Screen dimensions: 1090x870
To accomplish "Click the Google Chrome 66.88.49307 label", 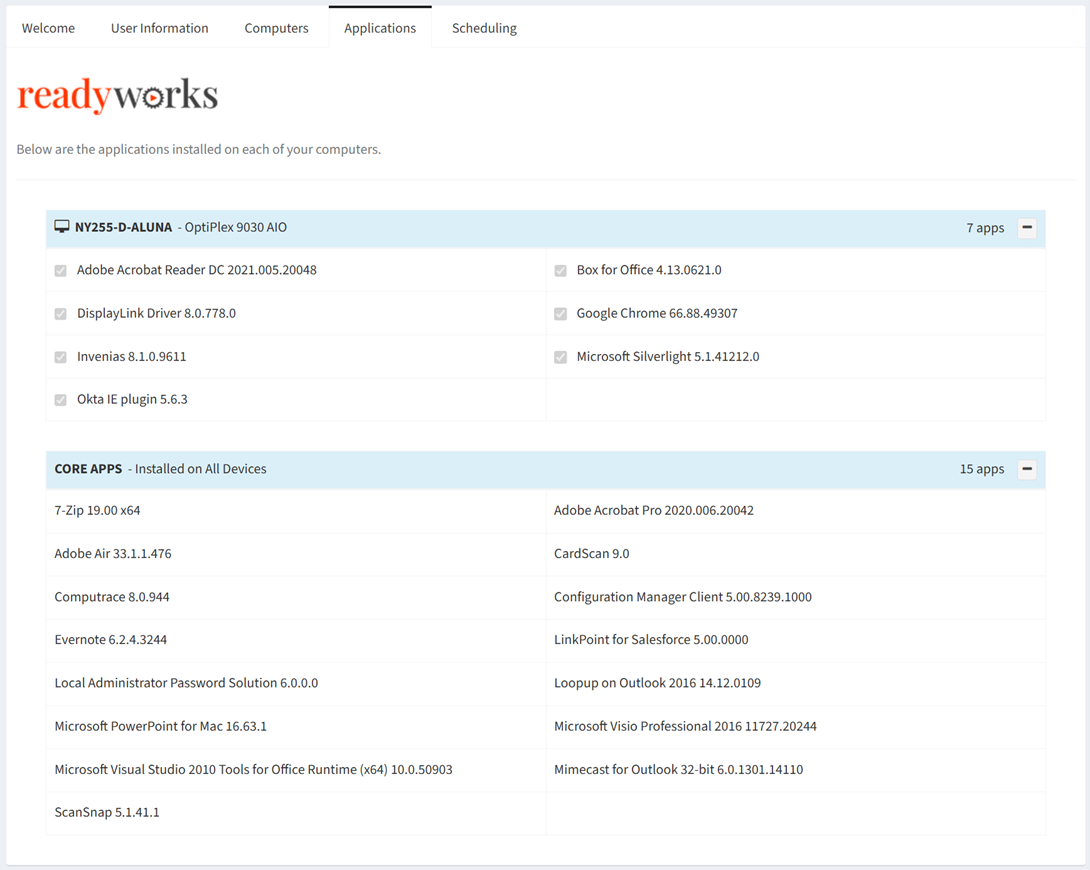I will pyautogui.click(x=657, y=313).
